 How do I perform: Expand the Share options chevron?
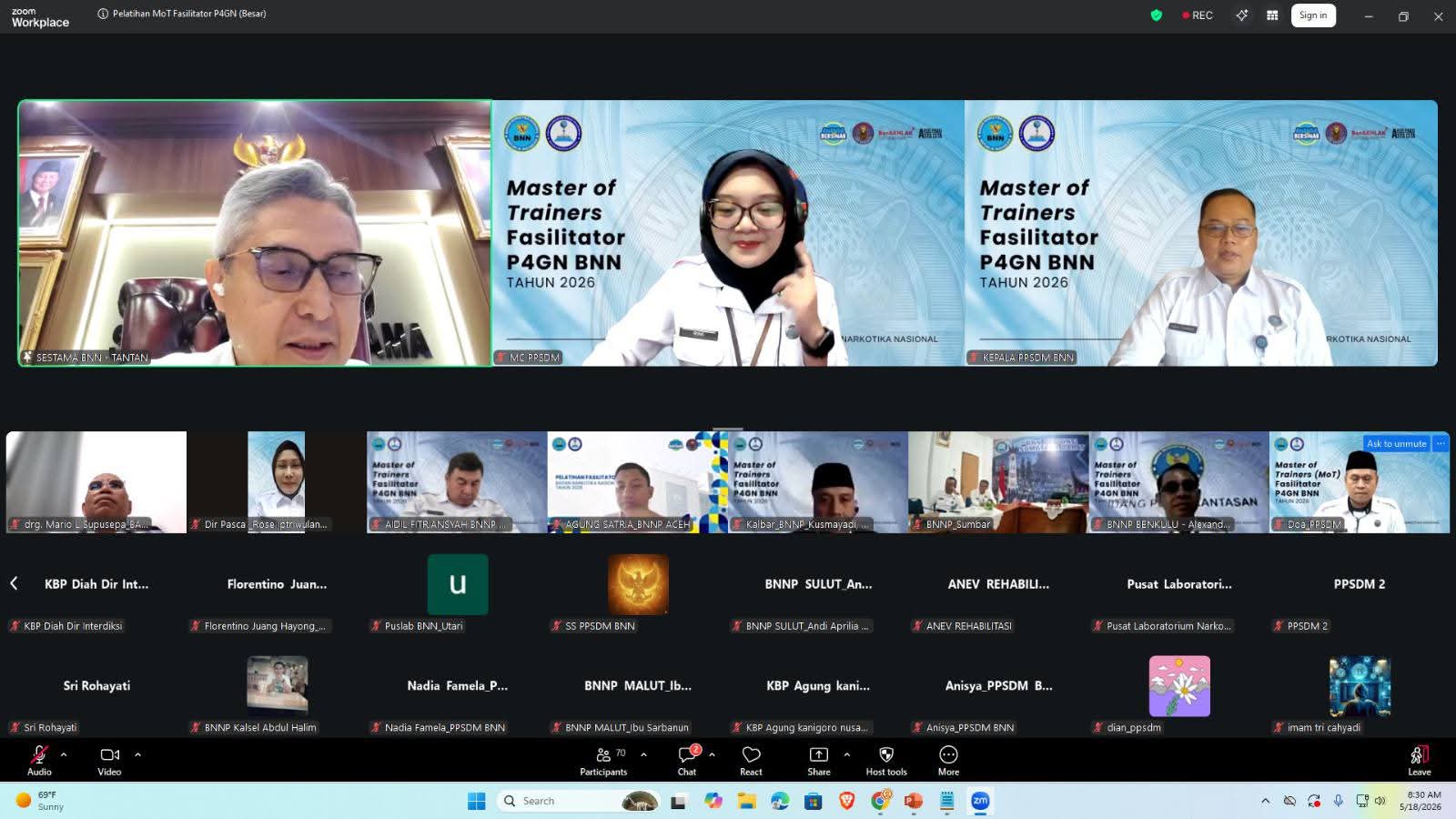pyautogui.click(x=846, y=754)
